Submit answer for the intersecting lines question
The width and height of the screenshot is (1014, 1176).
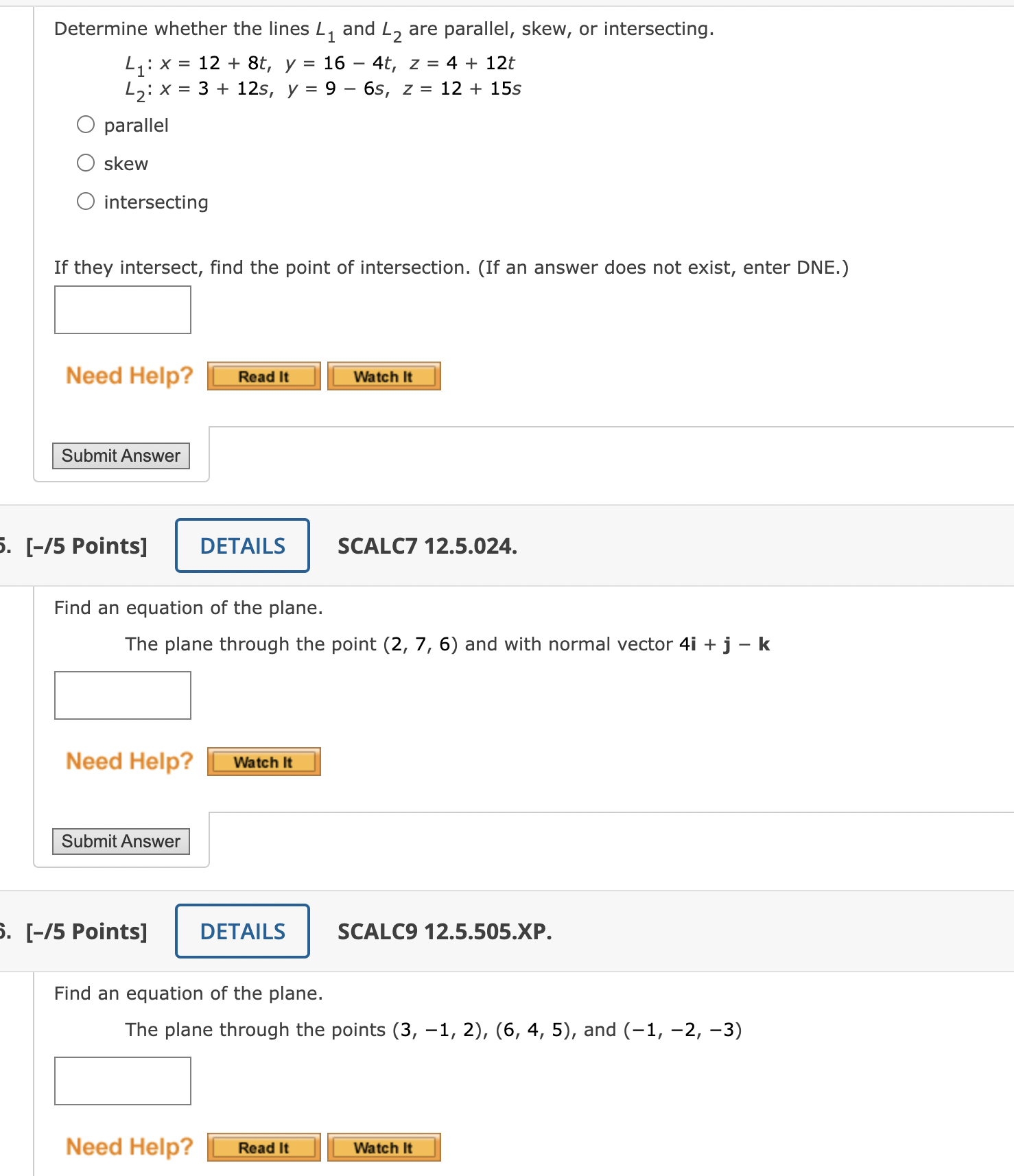point(121,456)
